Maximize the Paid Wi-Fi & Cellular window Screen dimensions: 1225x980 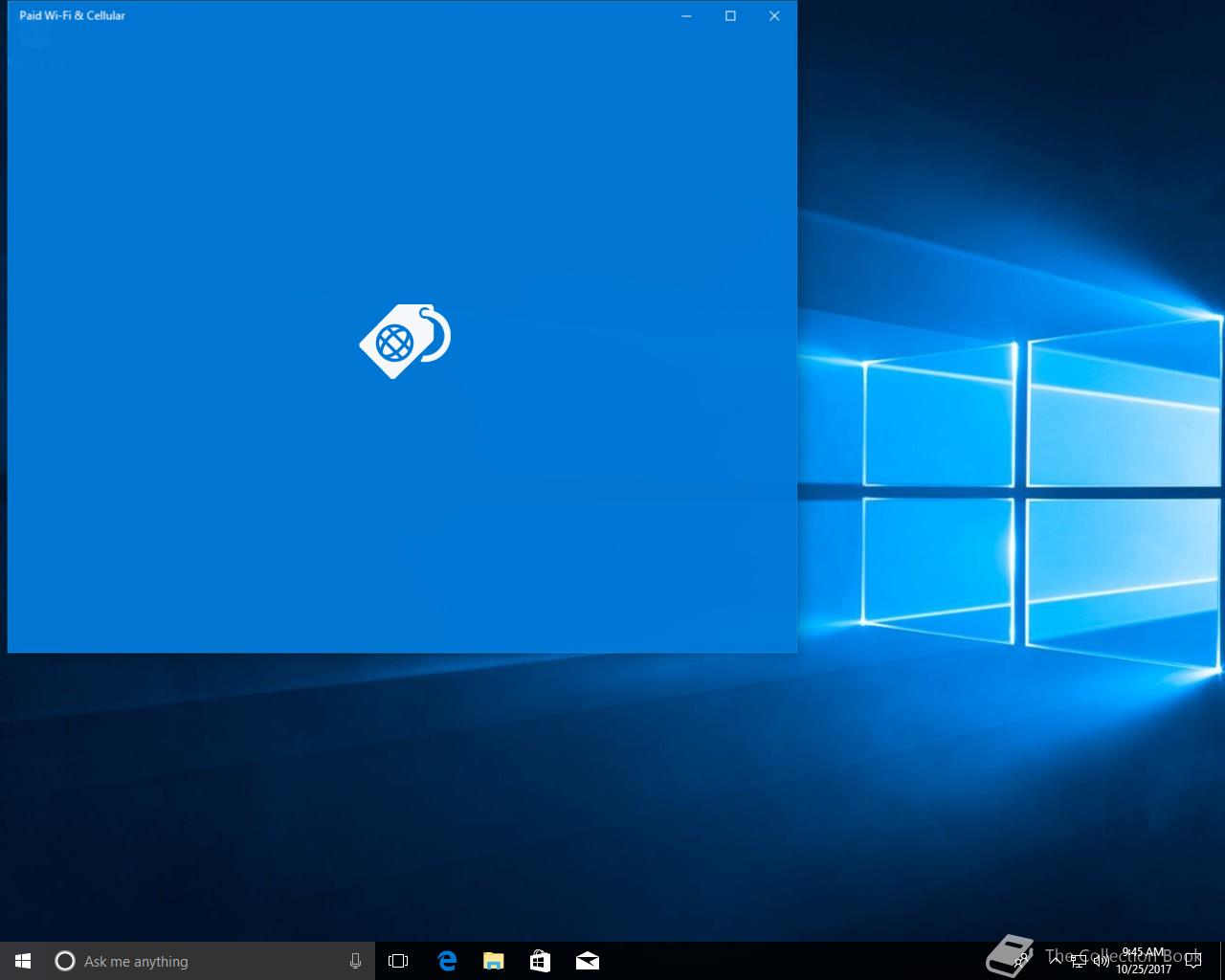point(730,15)
